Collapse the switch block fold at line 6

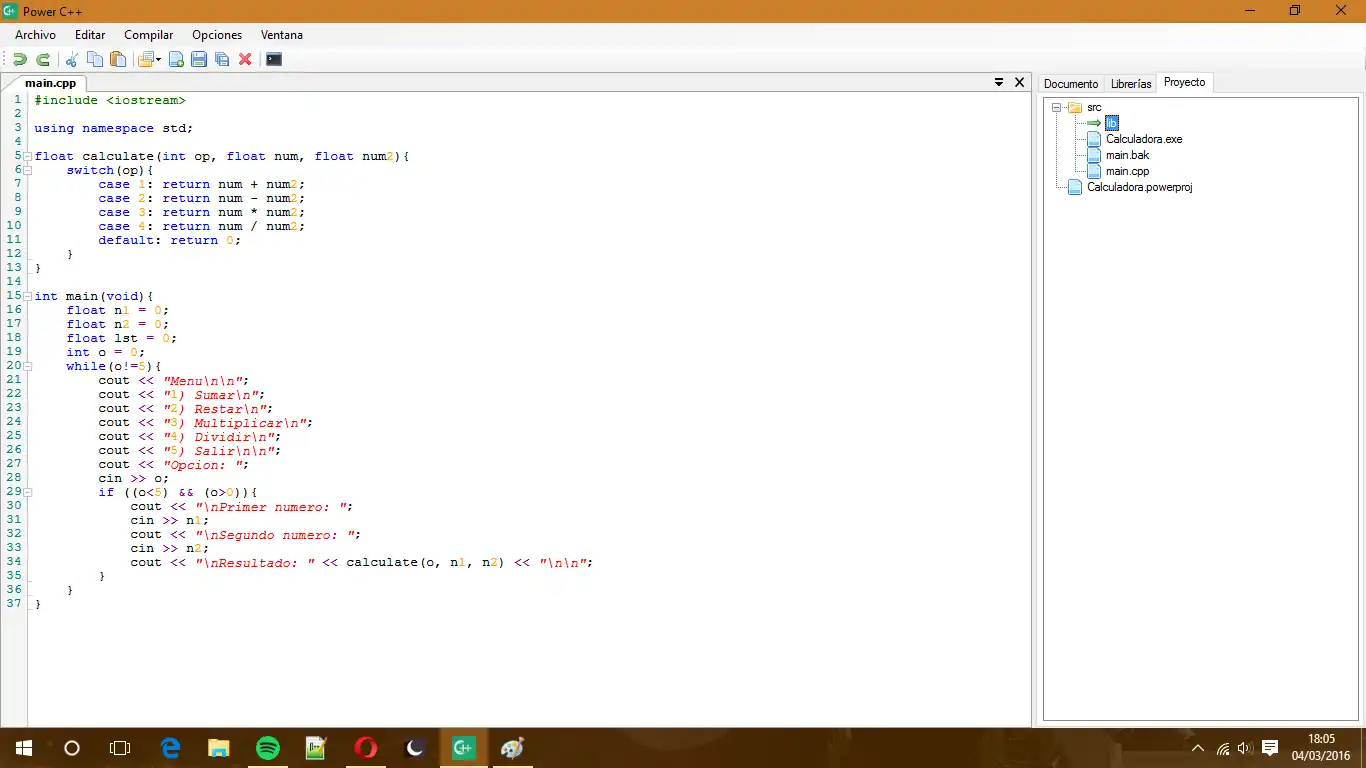pos(28,170)
